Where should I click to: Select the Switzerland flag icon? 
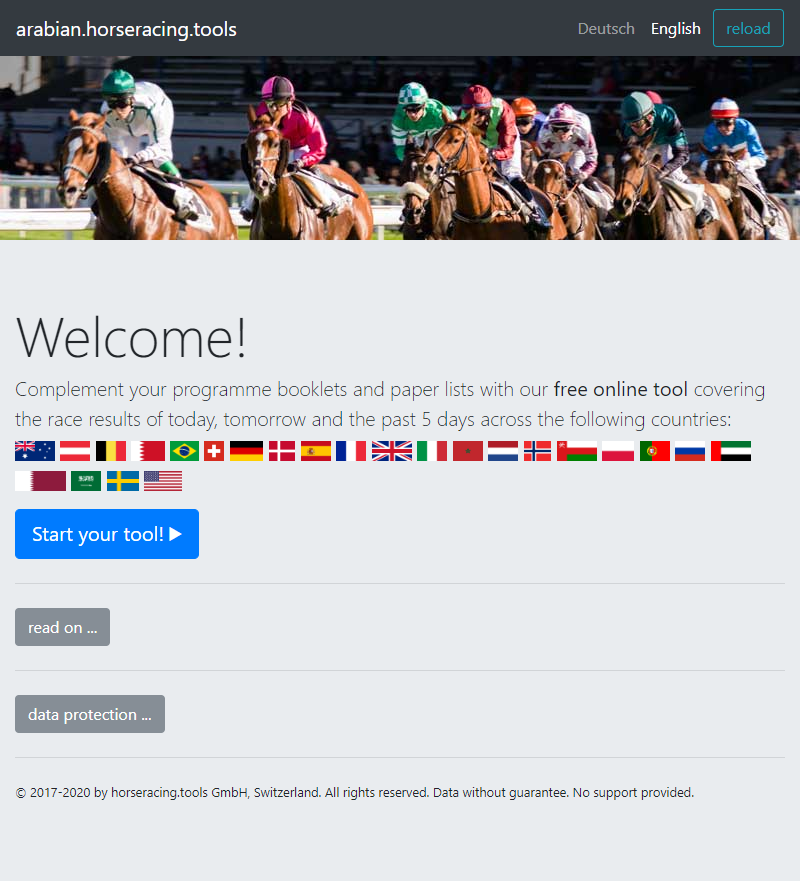tap(213, 451)
